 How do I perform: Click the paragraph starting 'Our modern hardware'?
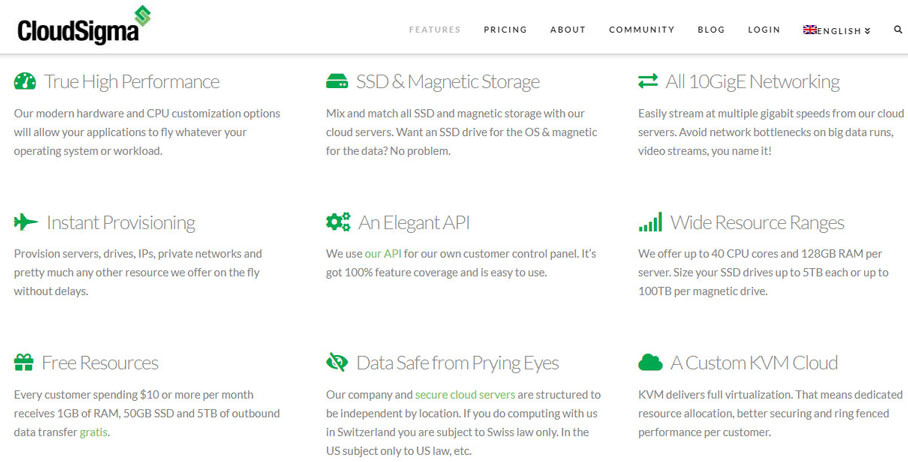(x=147, y=132)
